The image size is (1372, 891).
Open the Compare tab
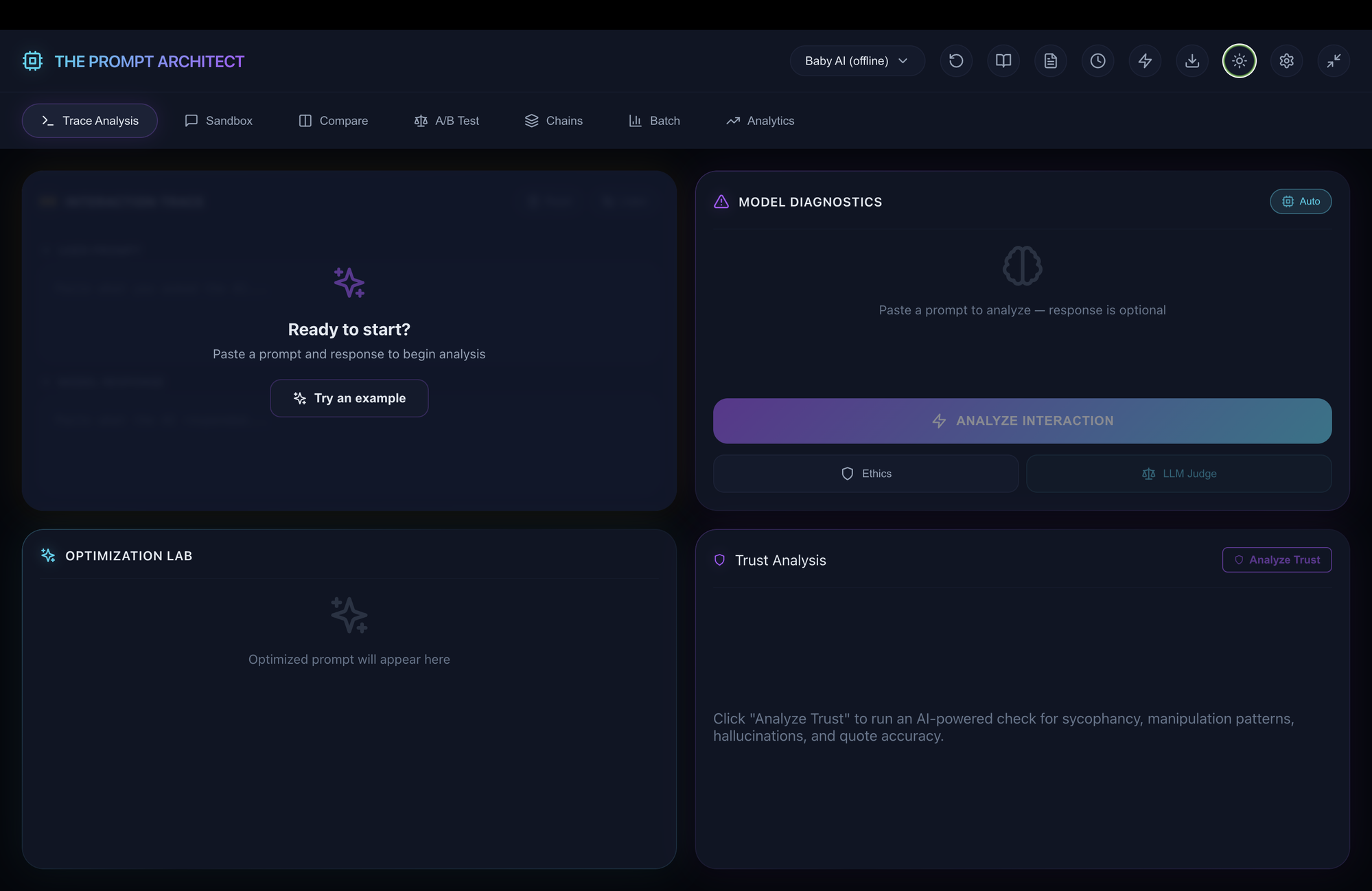[334, 121]
